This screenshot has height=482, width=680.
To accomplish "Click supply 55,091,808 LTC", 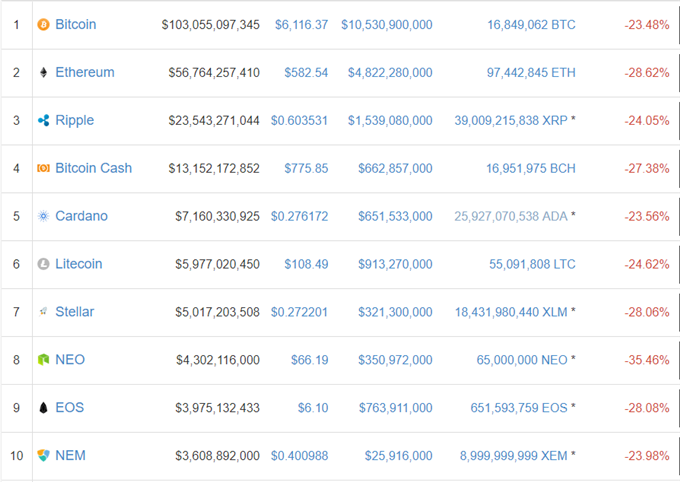I will (x=532, y=264).
